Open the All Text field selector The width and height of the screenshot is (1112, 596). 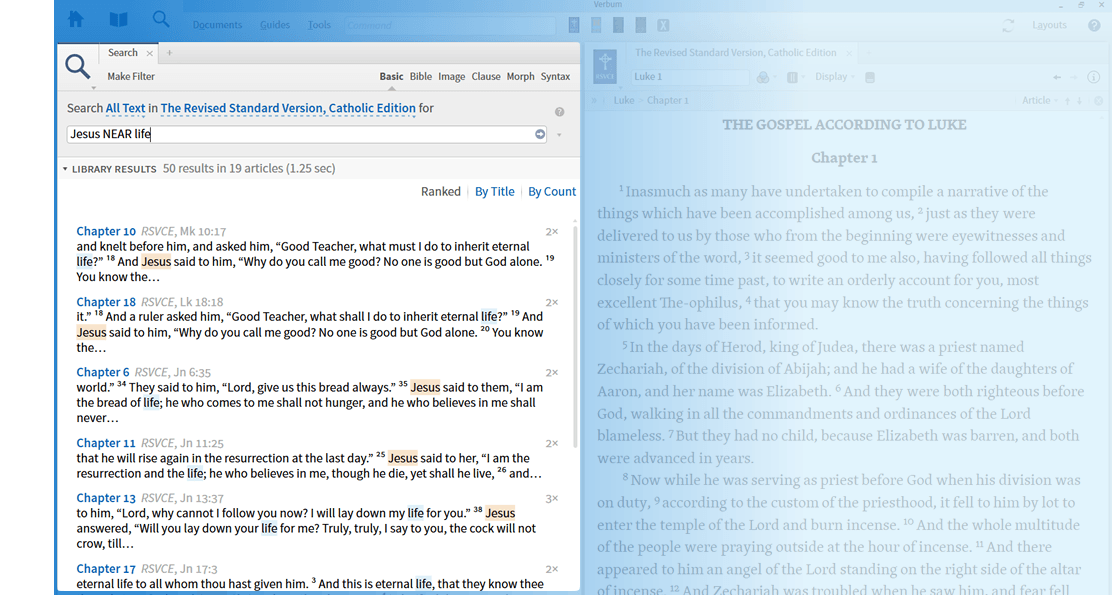(126, 109)
